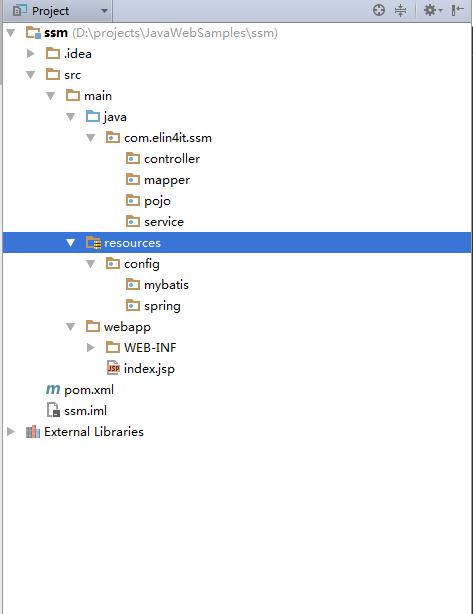Select the "mapper" package row
The height and width of the screenshot is (614, 473).
[236, 180]
